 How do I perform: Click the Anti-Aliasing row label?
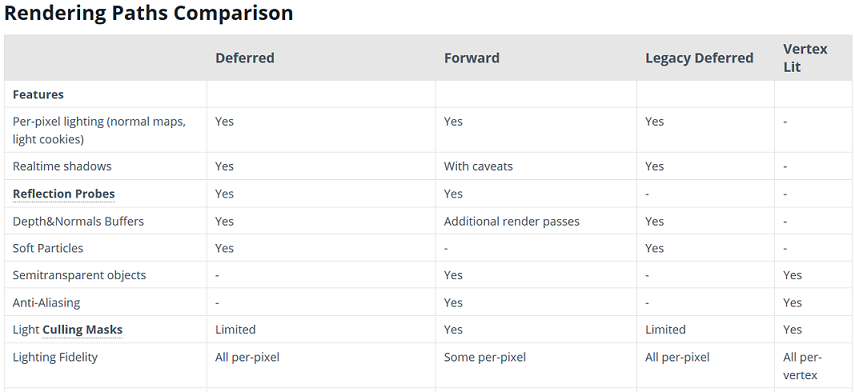(46, 303)
